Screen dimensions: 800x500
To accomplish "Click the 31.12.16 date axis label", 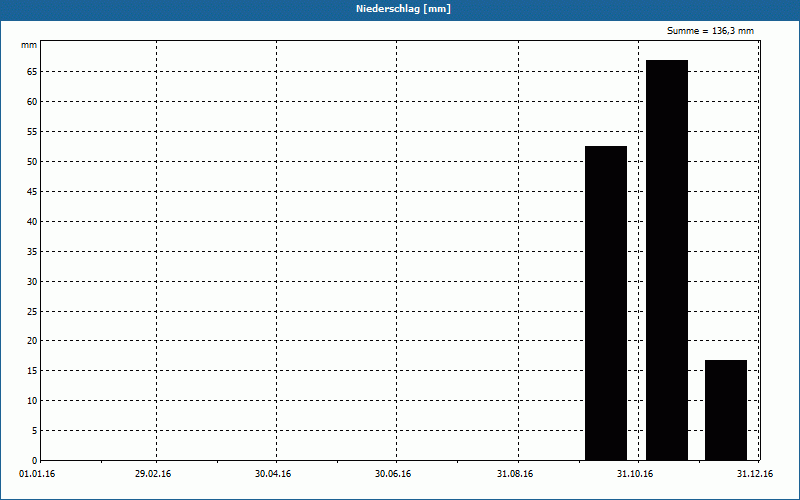I will click(x=755, y=474).
